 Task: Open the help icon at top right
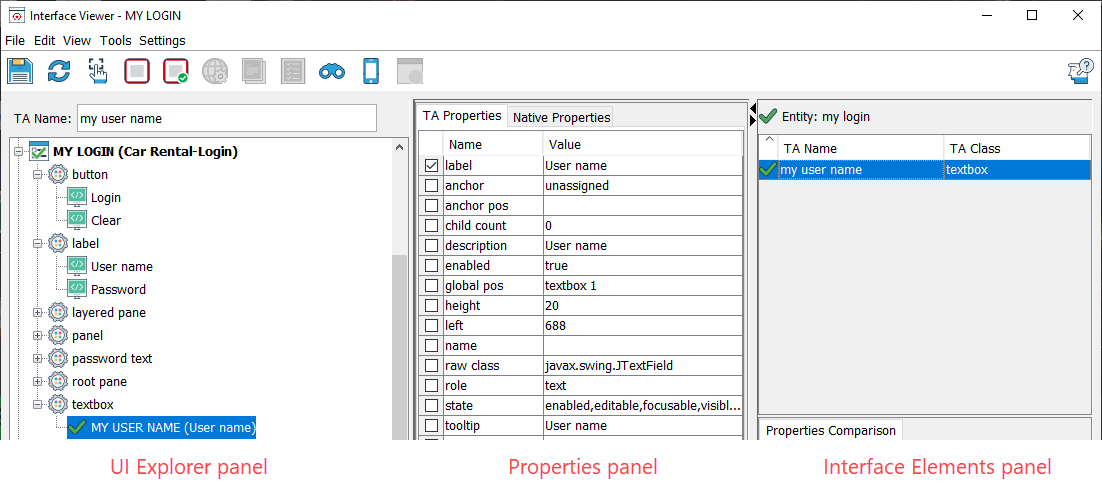click(1080, 72)
